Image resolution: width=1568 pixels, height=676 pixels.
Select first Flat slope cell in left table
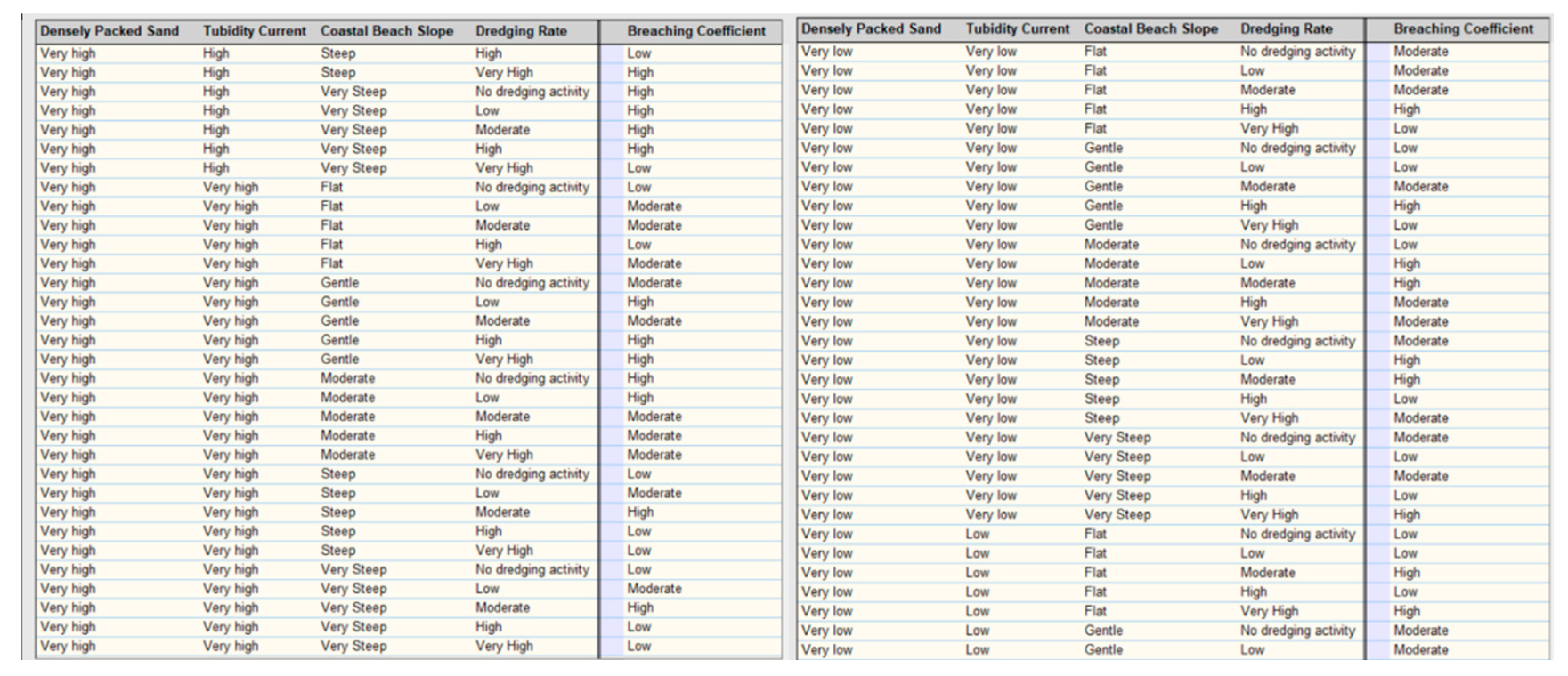click(332, 187)
